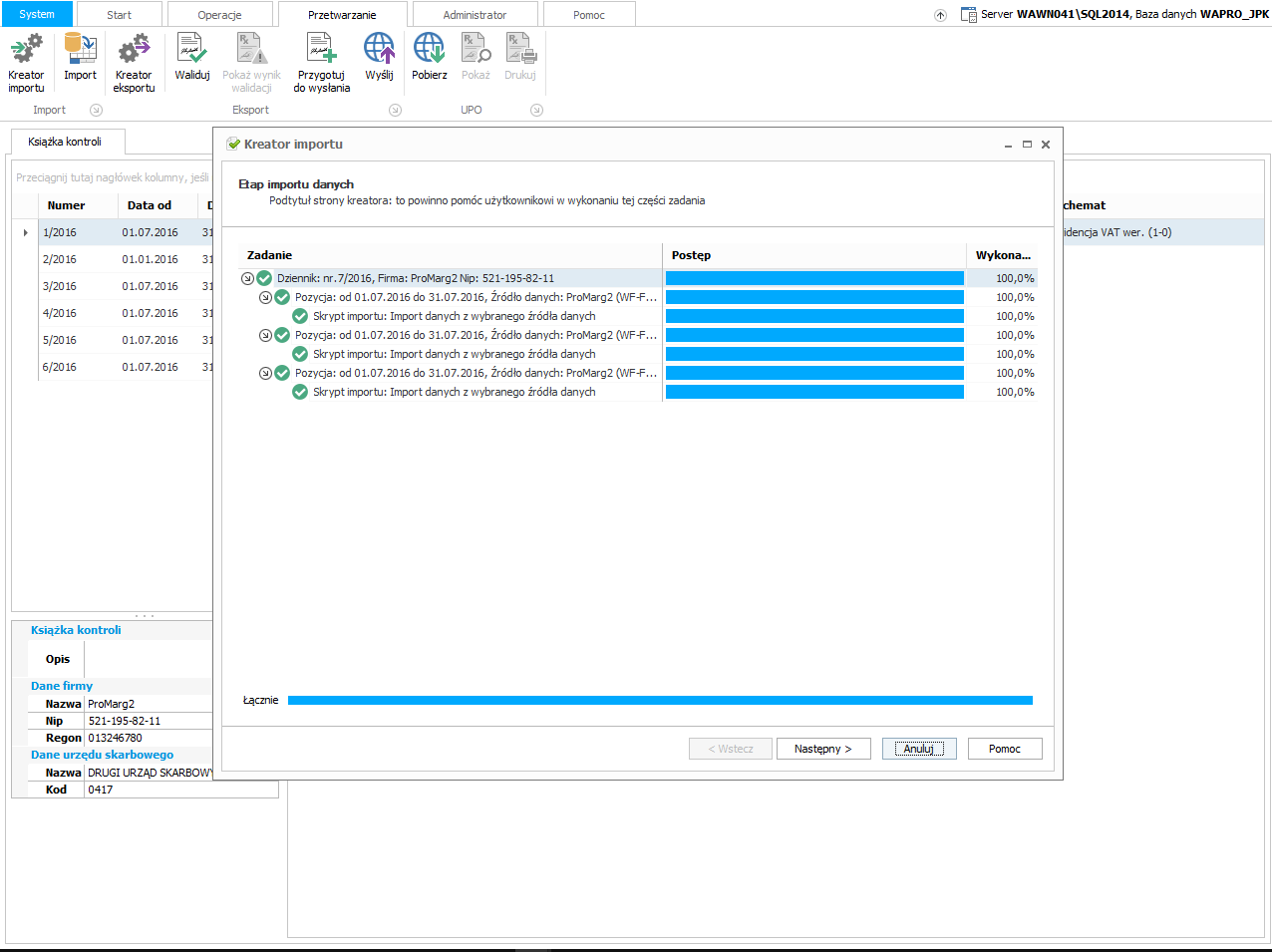The height and width of the screenshot is (952, 1272).
Task: Open the Administrator ribbon tab
Action: pyautogui.click(x=475, y=15)
